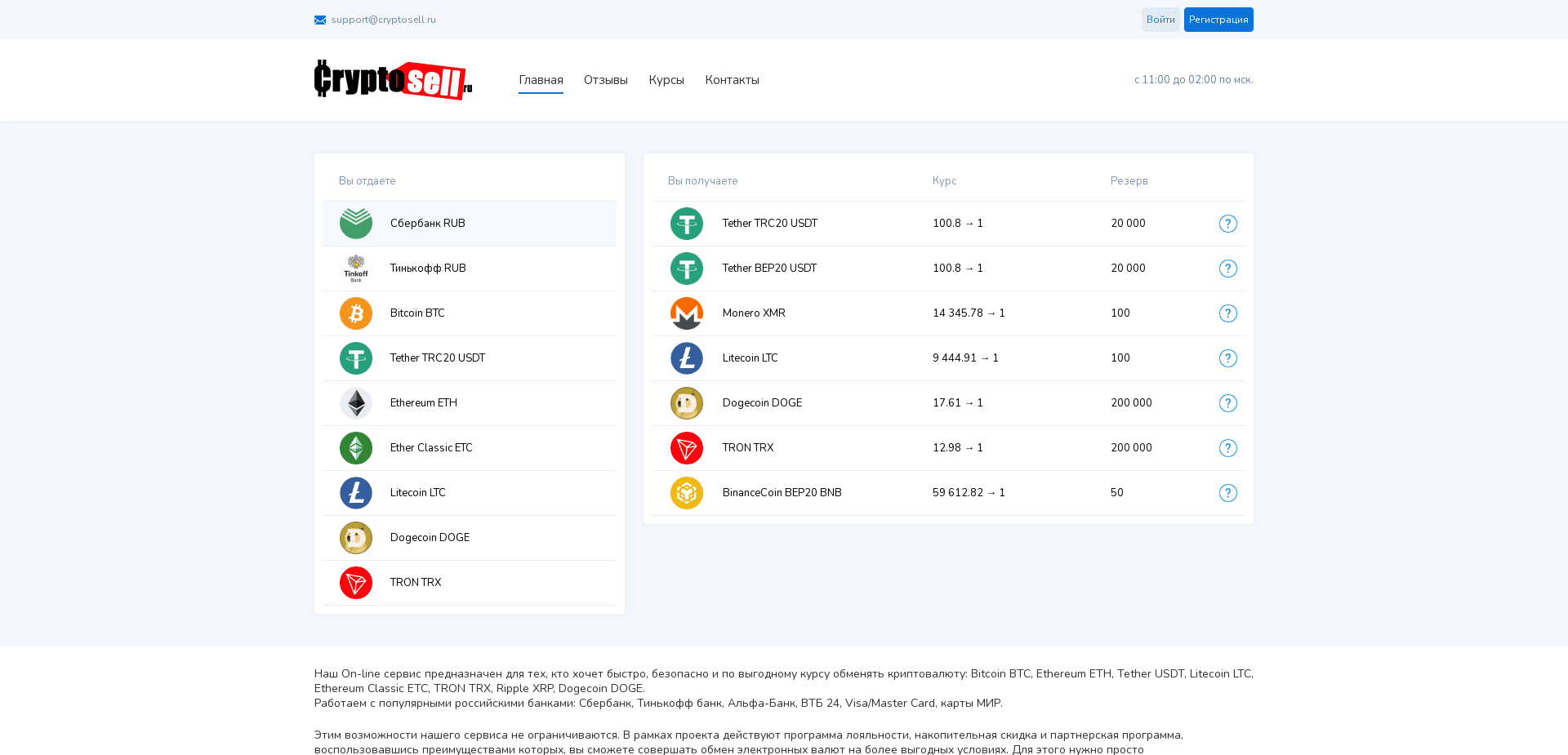
Task: Open help for BinanceCoin BEP20 BNB row
Action: click(x=1227, y=492)
